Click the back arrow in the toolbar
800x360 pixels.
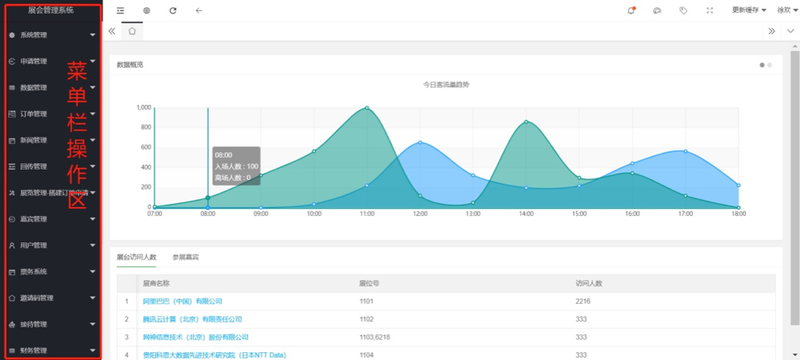click(199, 10)
